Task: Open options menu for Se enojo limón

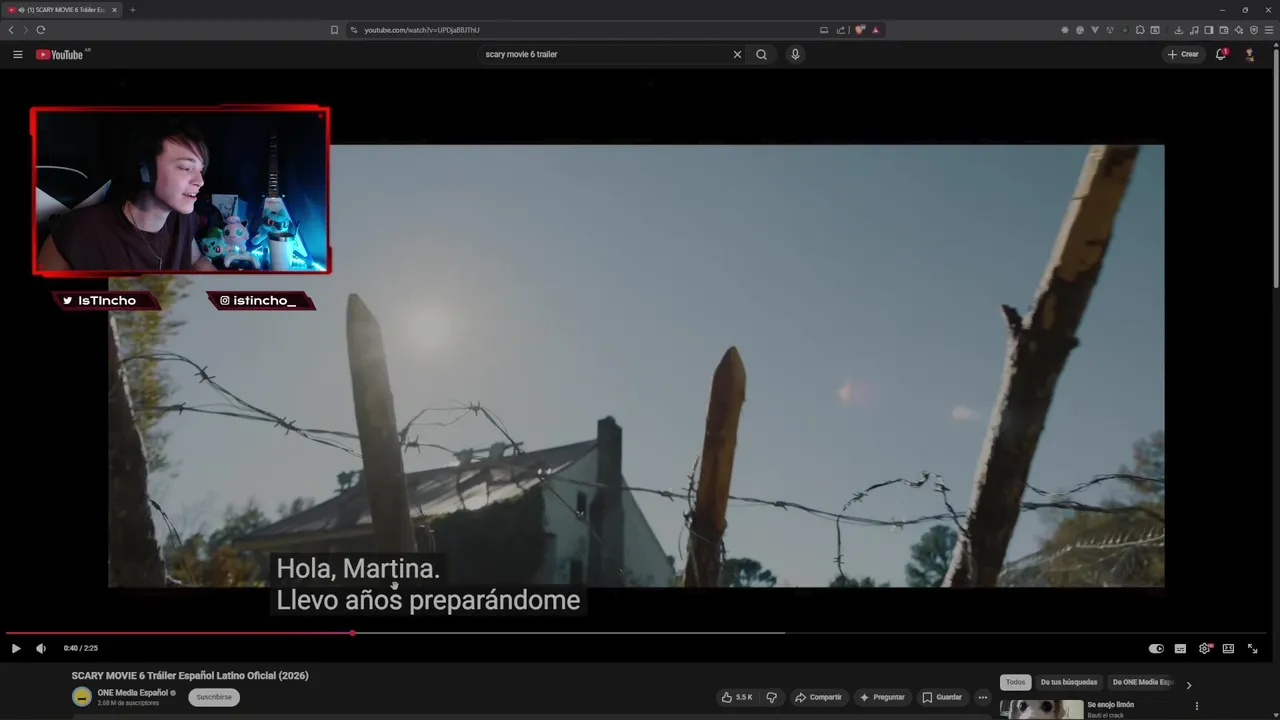Action: coord(1197,707)
